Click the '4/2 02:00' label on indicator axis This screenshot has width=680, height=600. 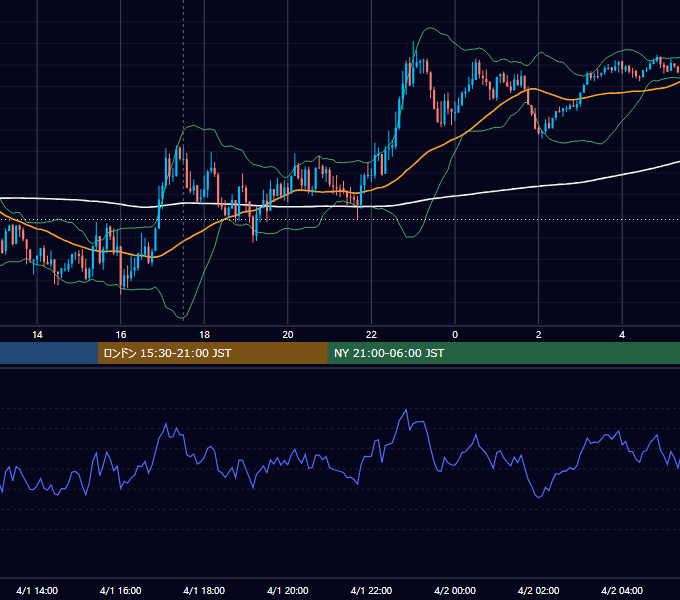538,590
